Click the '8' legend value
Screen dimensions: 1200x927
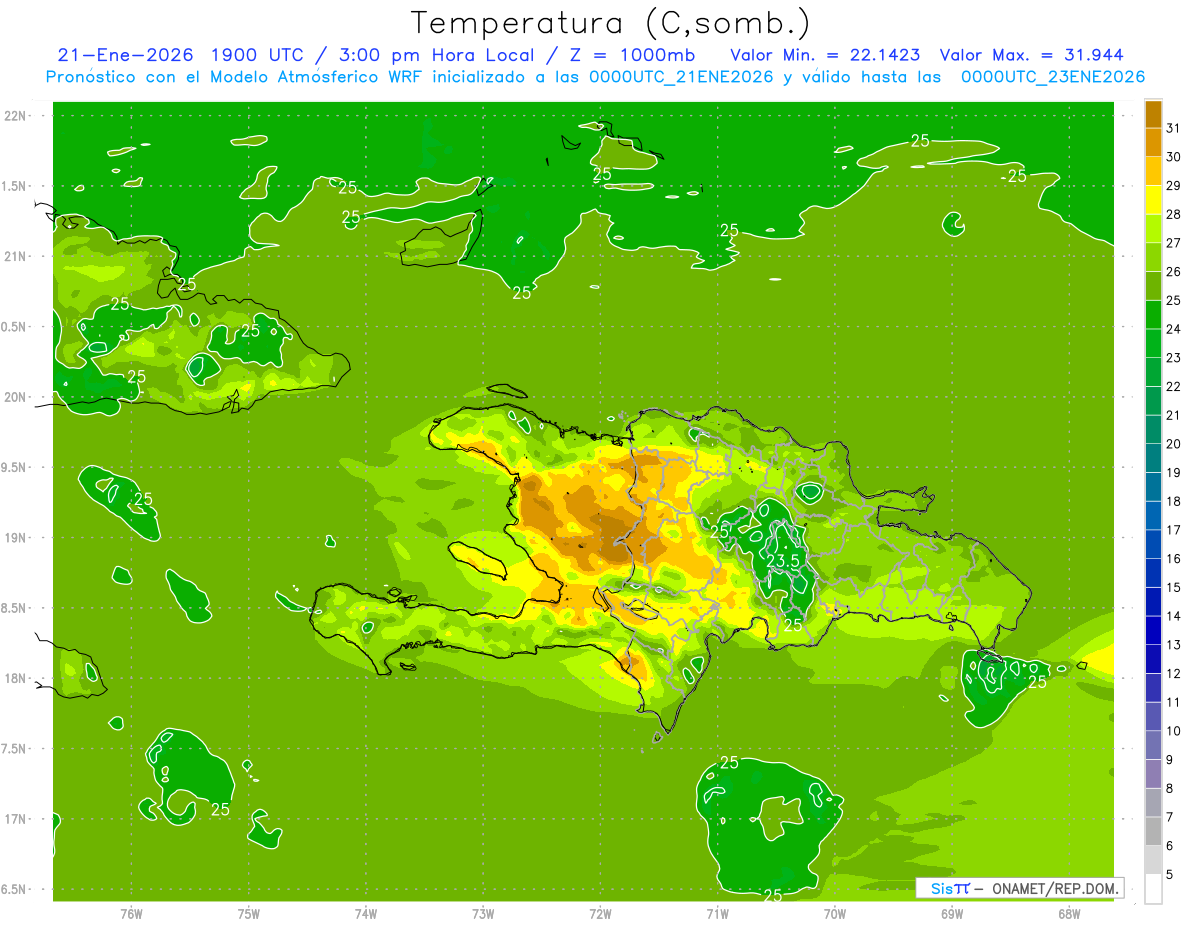point(1170,789)
